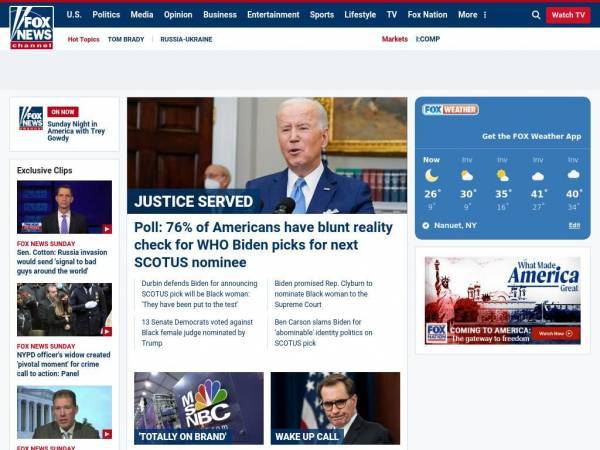Open the Poll: 76% of Americans headline
Screen dimensions: 600x450
pos(263,245)
